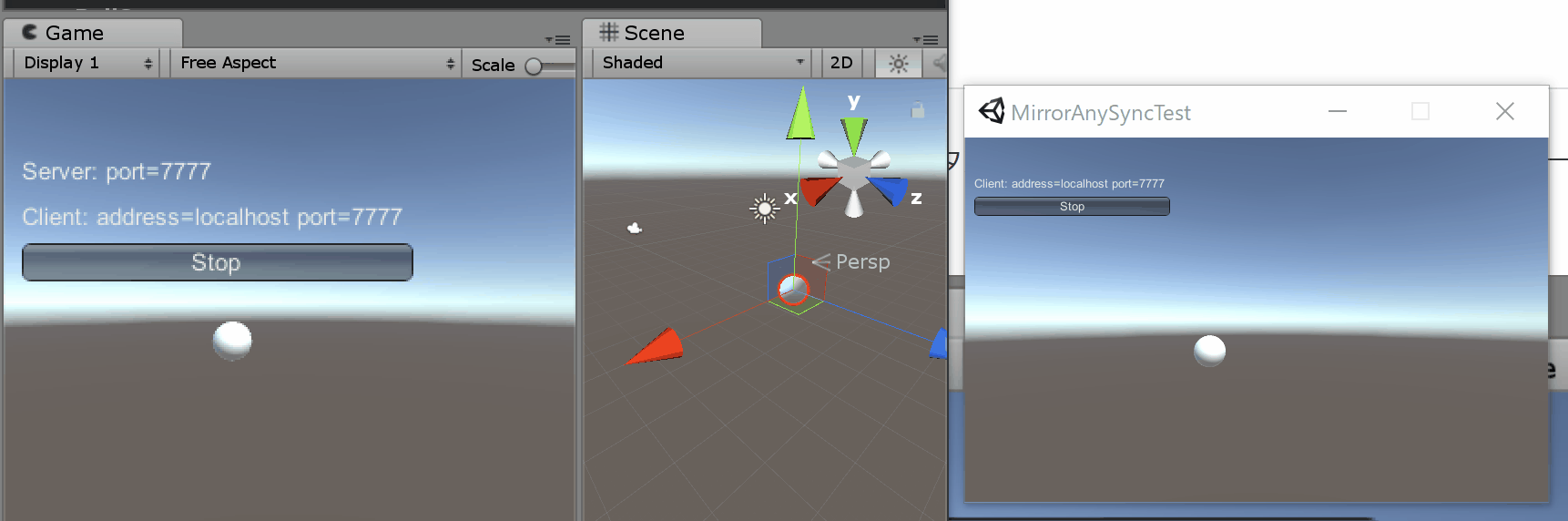The height and width of the screenshot is (521, 1568).
Task: Open the Game panel options menu
Action: click(x=557, y=40)
